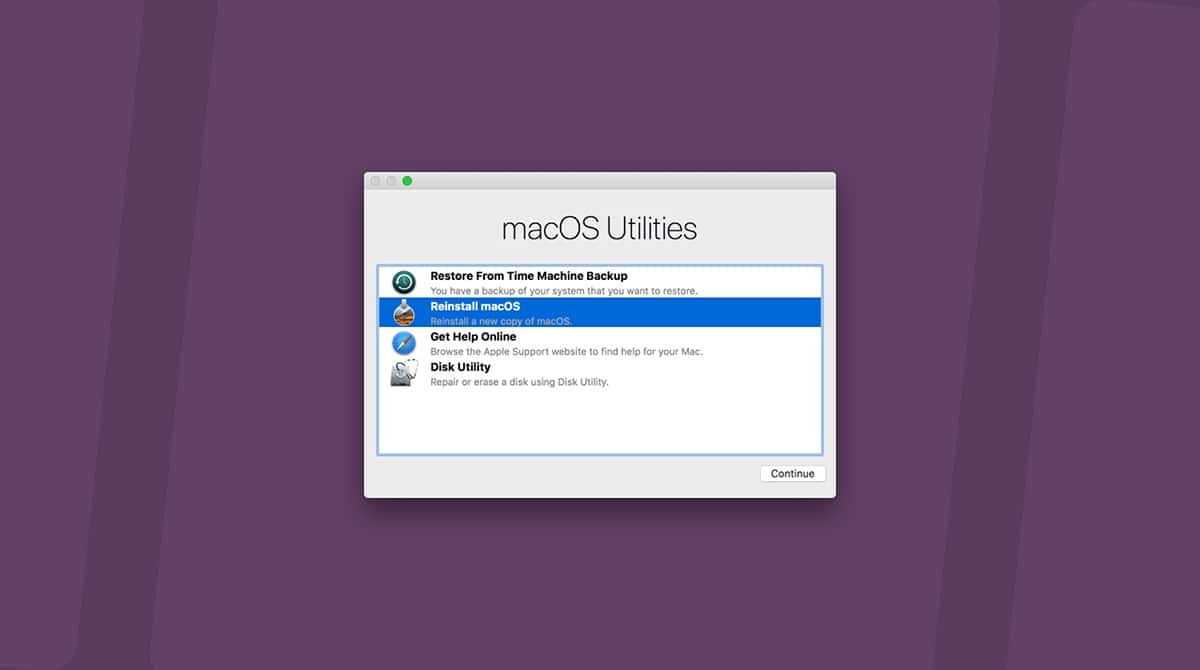
Task: Click the Continue button
Action: [x=793, y=474]
